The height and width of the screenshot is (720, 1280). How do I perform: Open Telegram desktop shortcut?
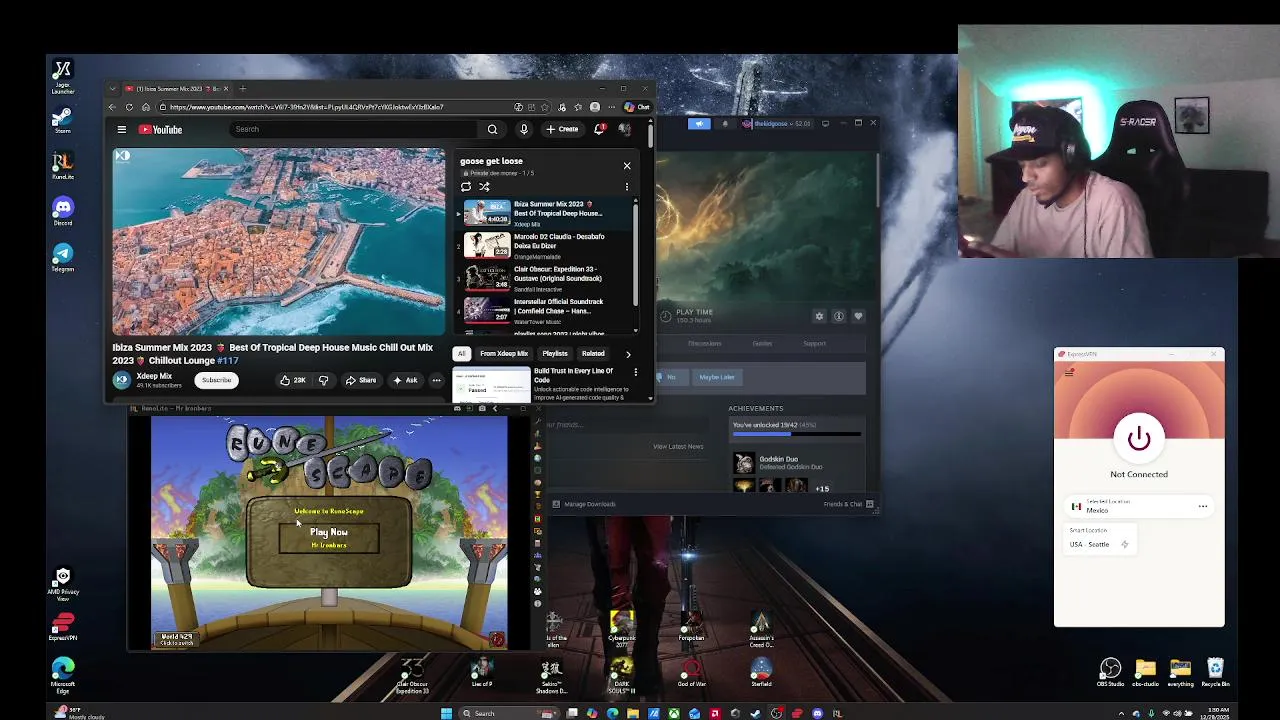pos(63,257)
